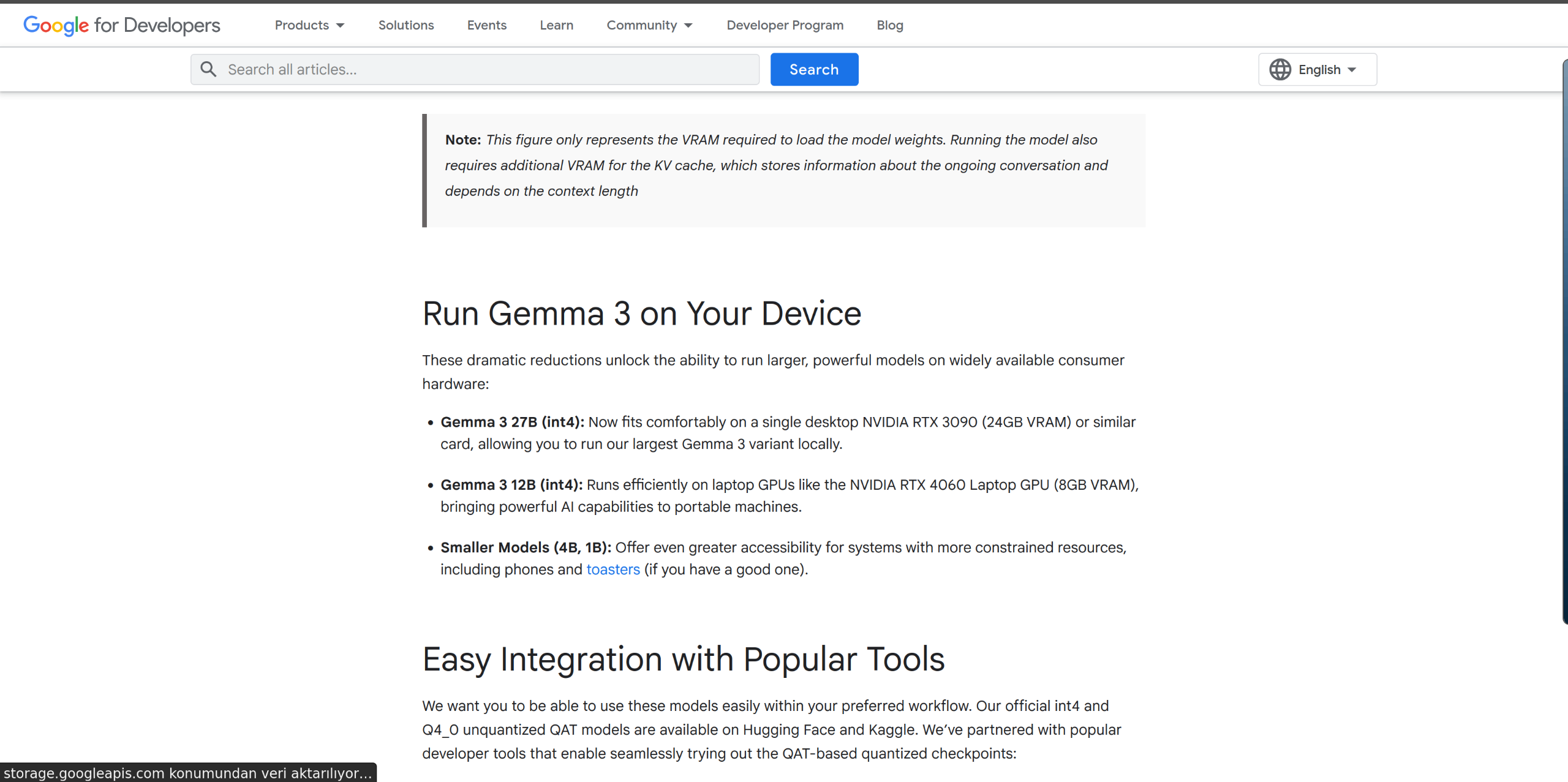Go to the Events page

486,25
